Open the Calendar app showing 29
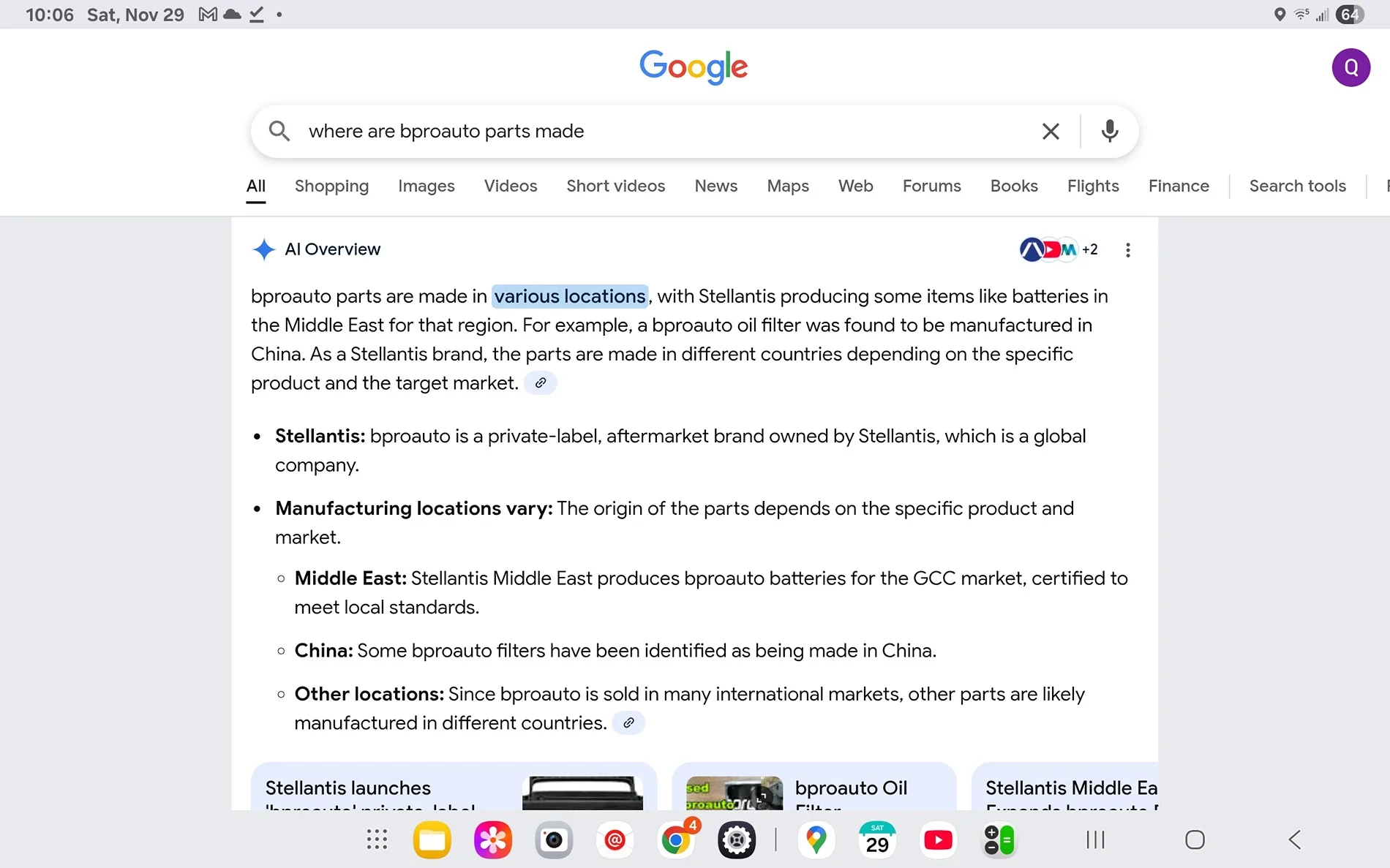The image size is (1390, 868). coord(877,839)
